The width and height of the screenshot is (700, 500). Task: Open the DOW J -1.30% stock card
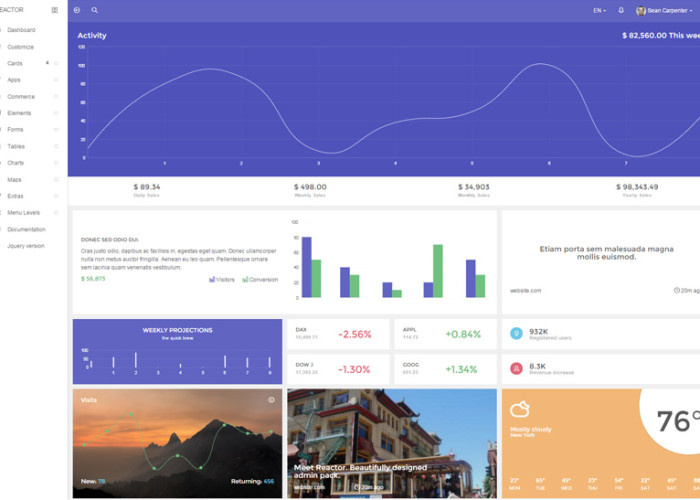point(338,369)
